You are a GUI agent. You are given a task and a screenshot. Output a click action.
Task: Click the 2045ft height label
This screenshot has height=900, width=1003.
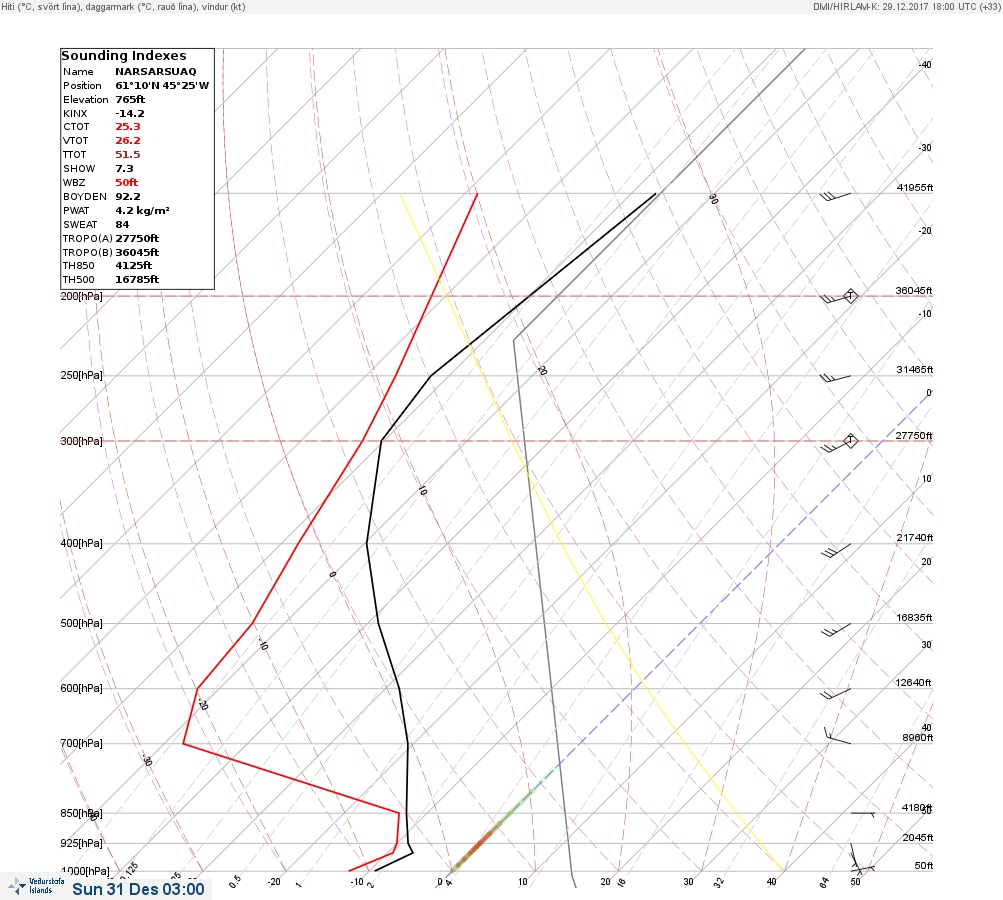(x=918, y=837)
